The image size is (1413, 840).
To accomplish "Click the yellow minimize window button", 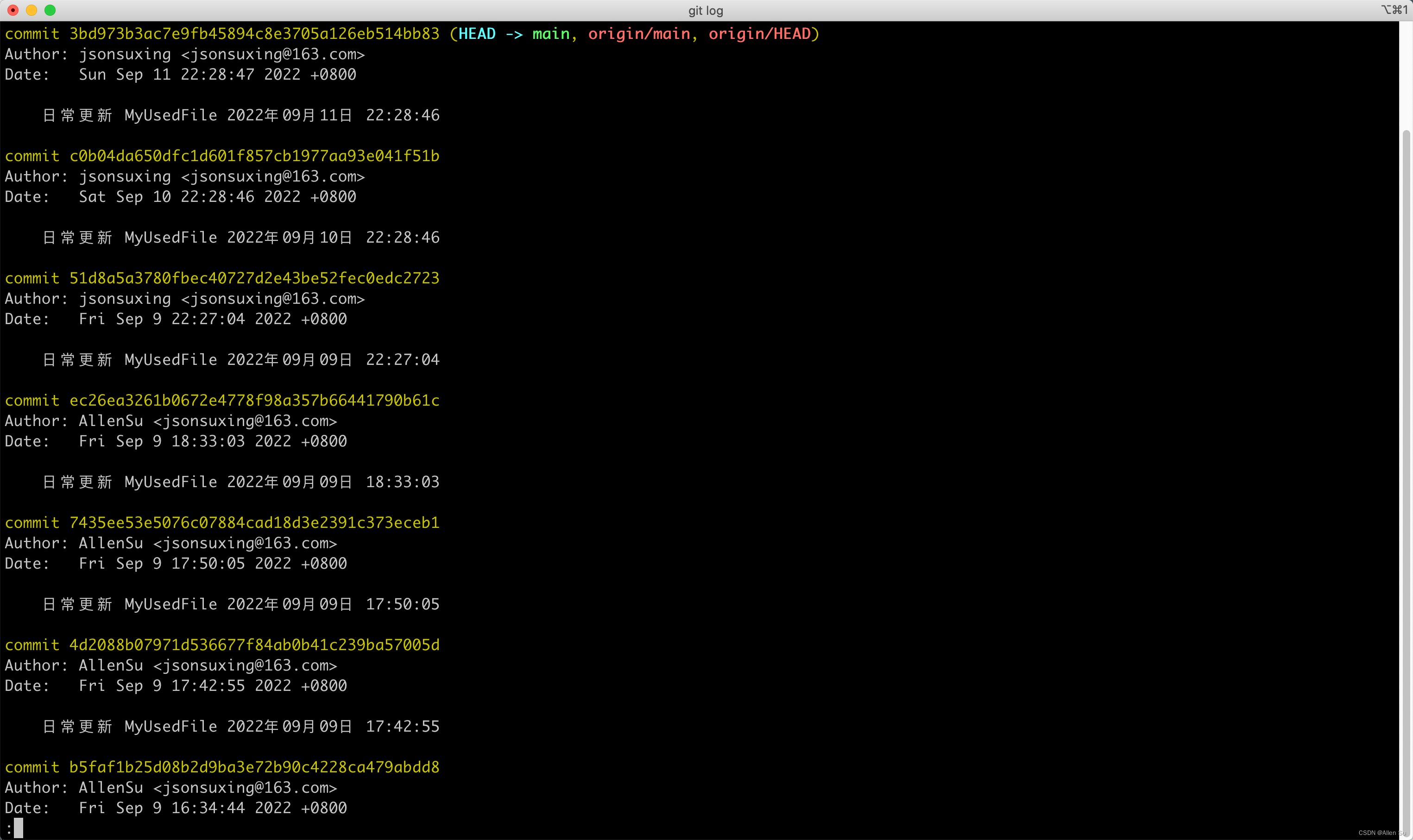I will pyautogui.click(x=32, y=10).
